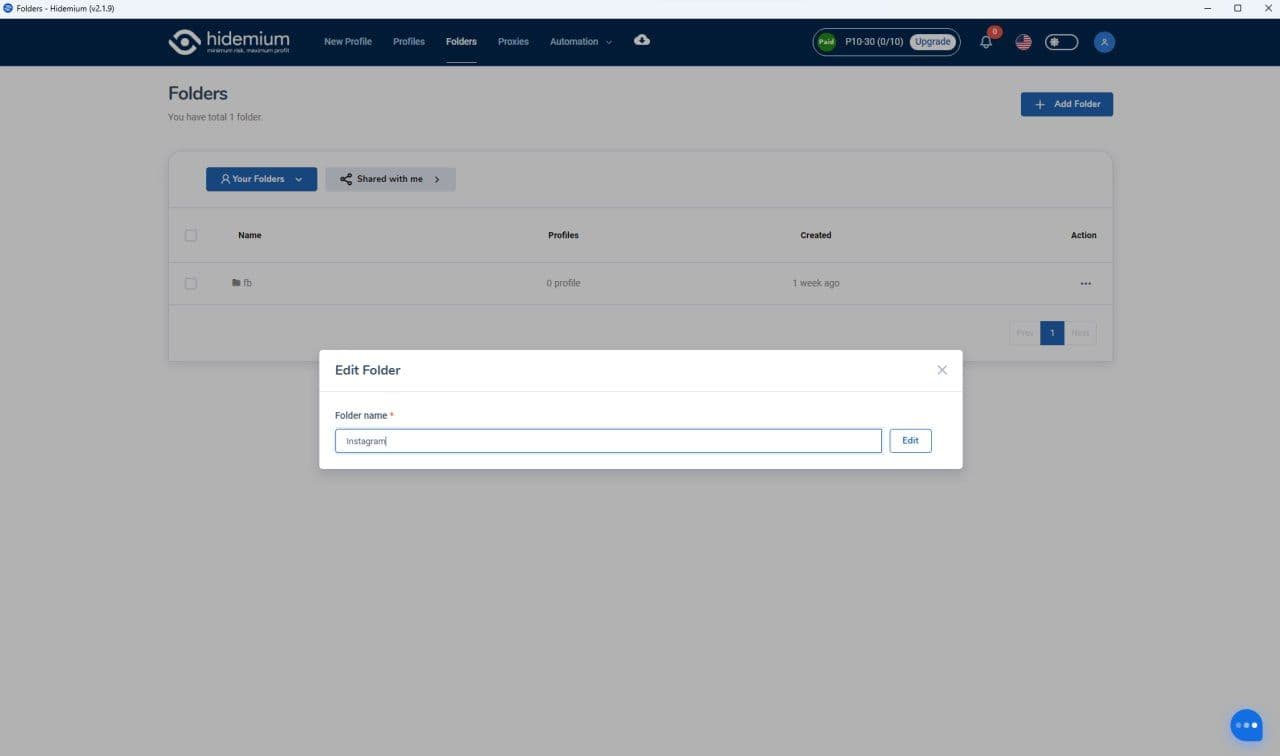Image resolution: width=1280 pixels, height=756 pixels.
Task: Open the user account avatar
Action: click(x=1104, y=42)
